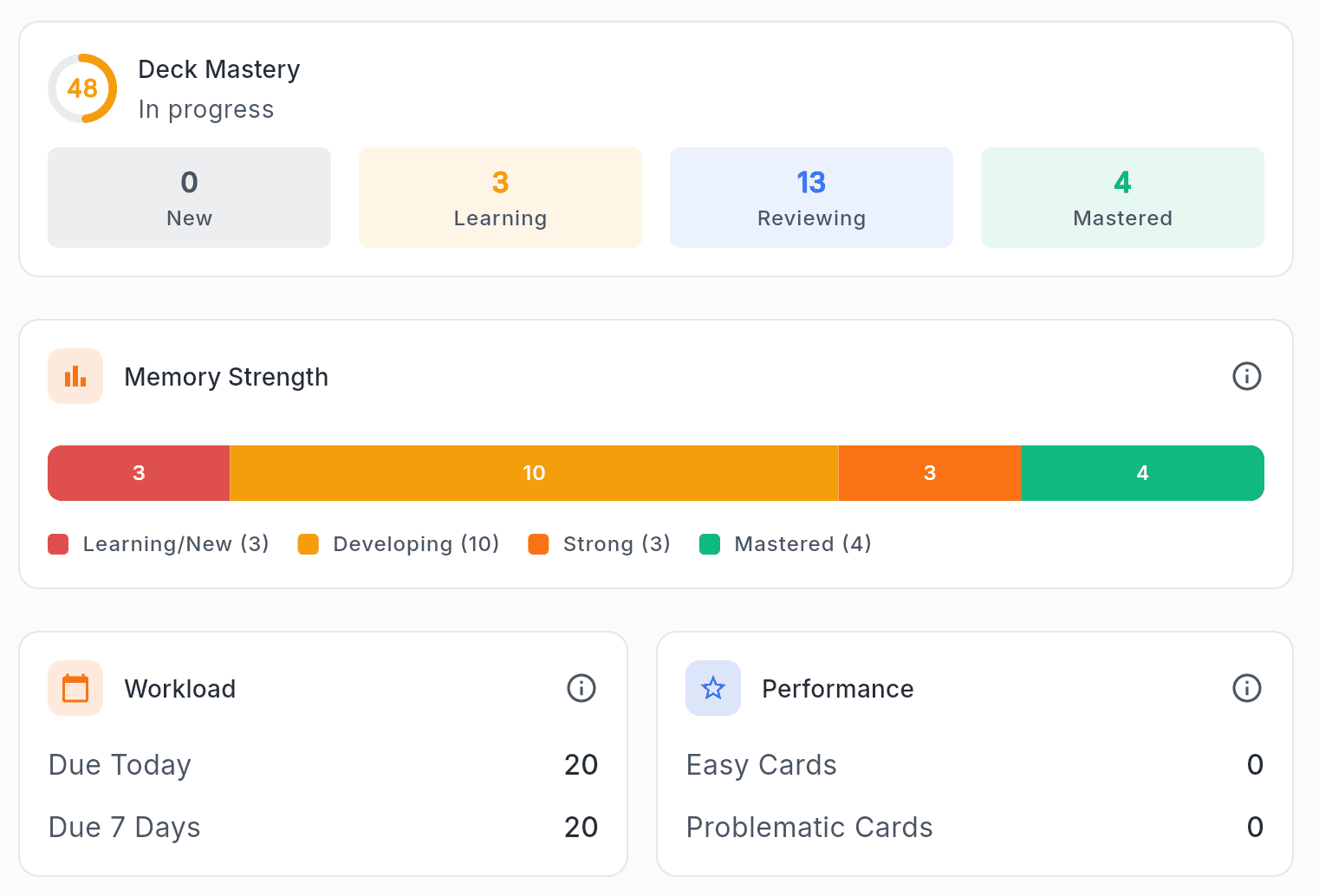Viewport: 1319px width, 896px height.
Task: Click the Memory Strength bar chart icon
Action: [x=75, y=376]
